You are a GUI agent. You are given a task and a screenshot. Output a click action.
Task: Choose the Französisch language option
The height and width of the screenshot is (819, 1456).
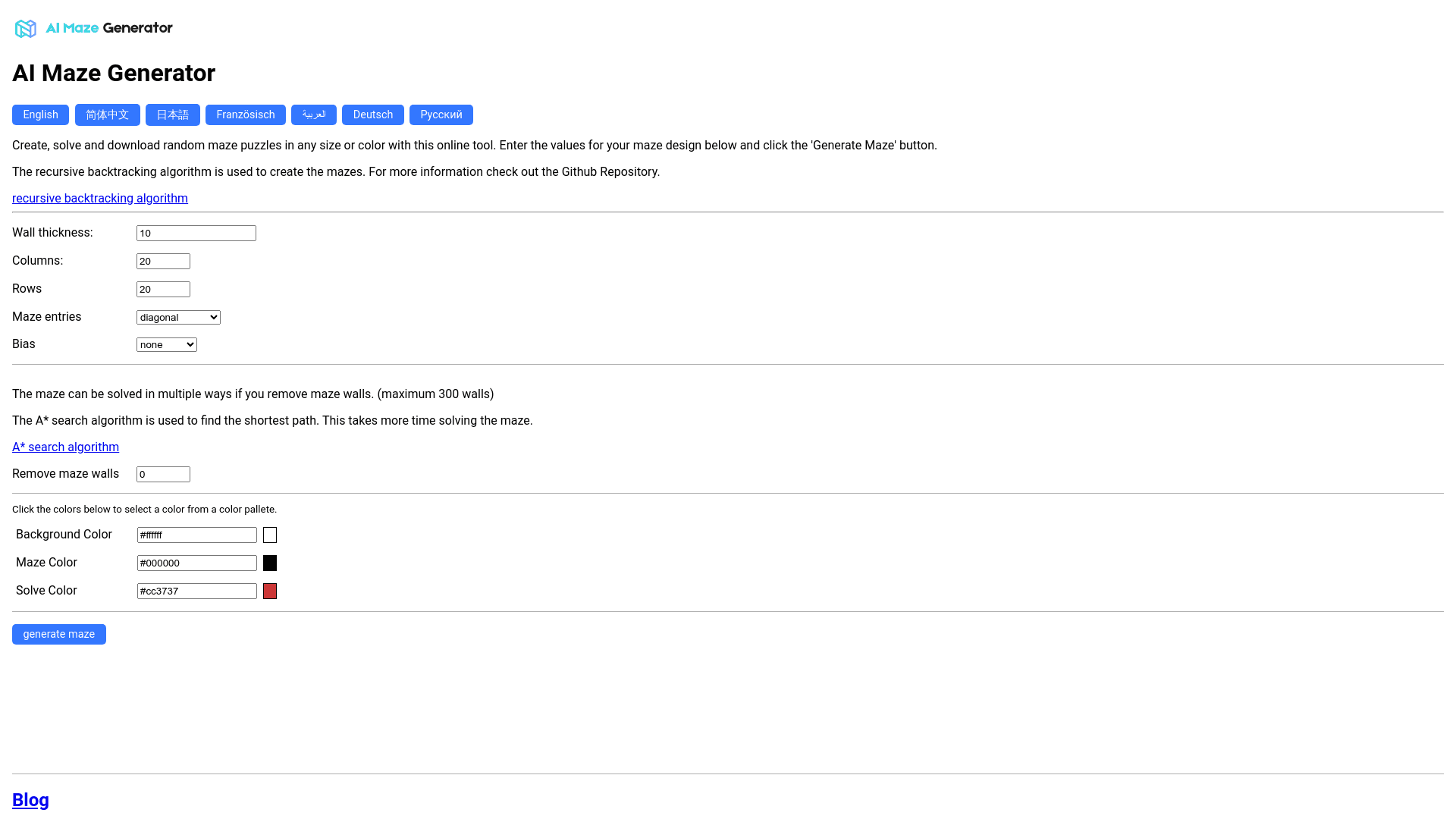click(245, 115)
